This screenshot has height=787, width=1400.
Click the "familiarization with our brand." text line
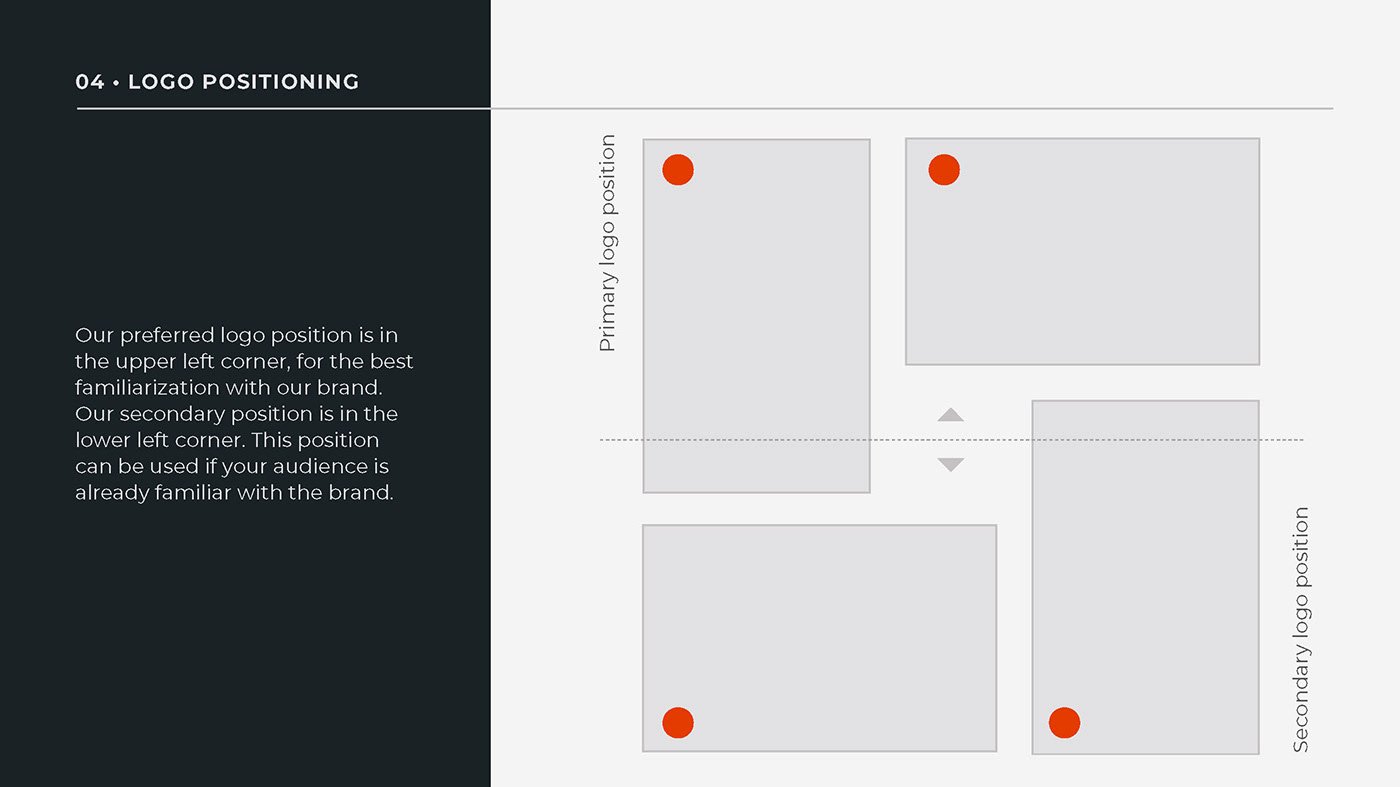pyautogui.click(x=229, y=388)
